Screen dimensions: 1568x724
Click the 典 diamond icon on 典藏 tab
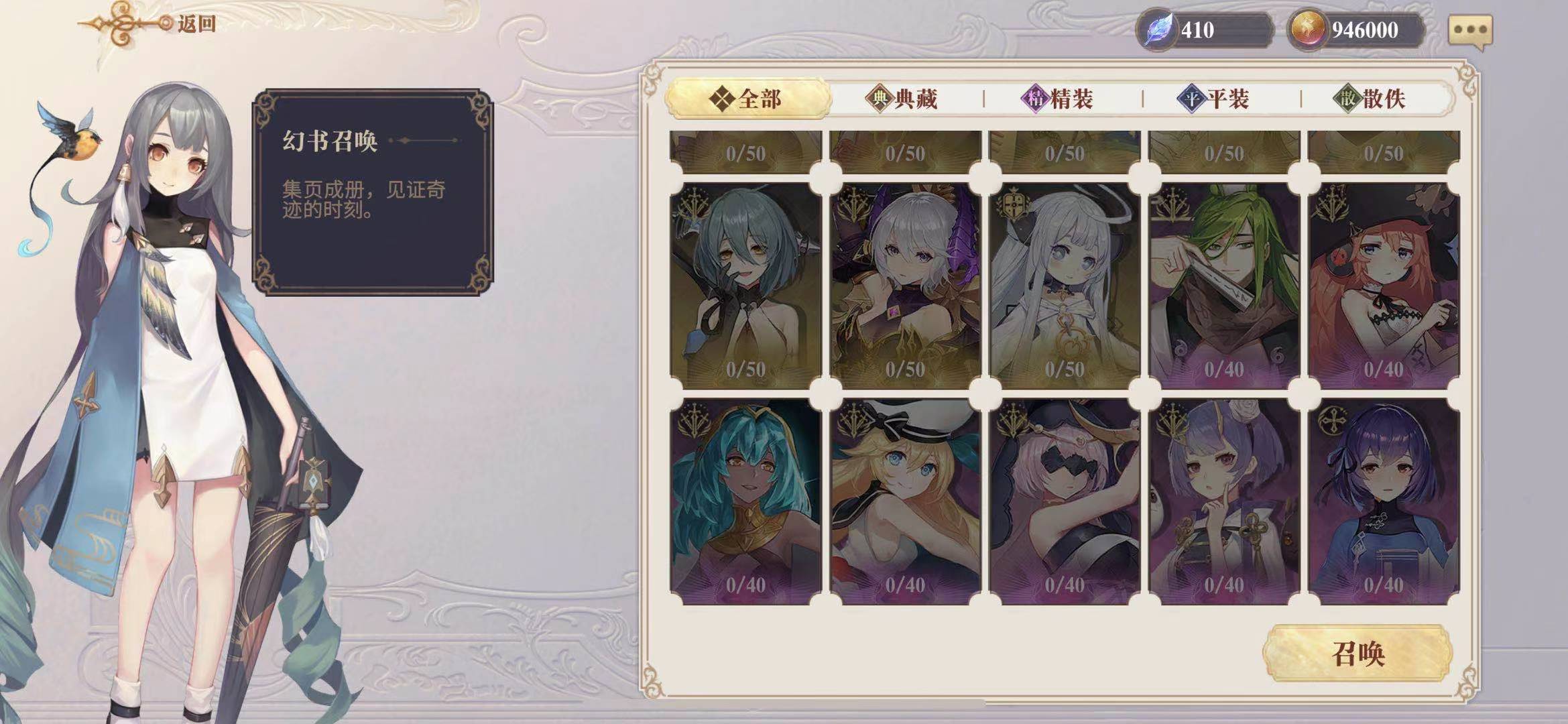click(879, 99)
